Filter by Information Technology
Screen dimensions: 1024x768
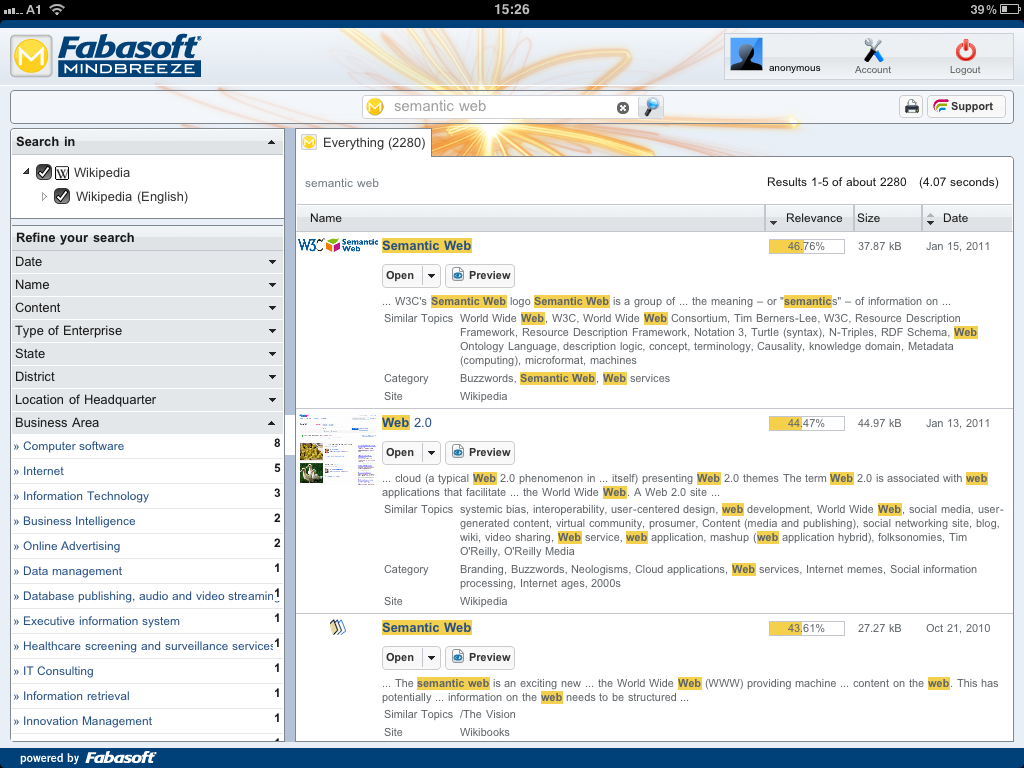pos(86,496)
